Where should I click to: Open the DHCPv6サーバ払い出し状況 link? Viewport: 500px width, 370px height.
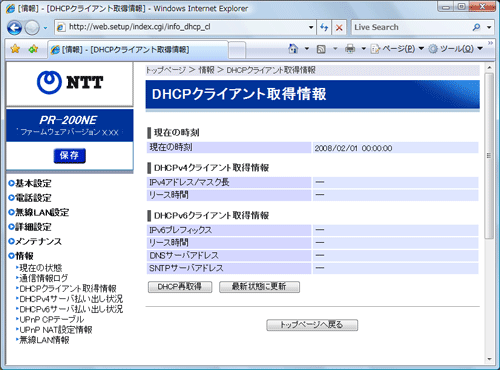pyautogui.click(x=71, y=309)
